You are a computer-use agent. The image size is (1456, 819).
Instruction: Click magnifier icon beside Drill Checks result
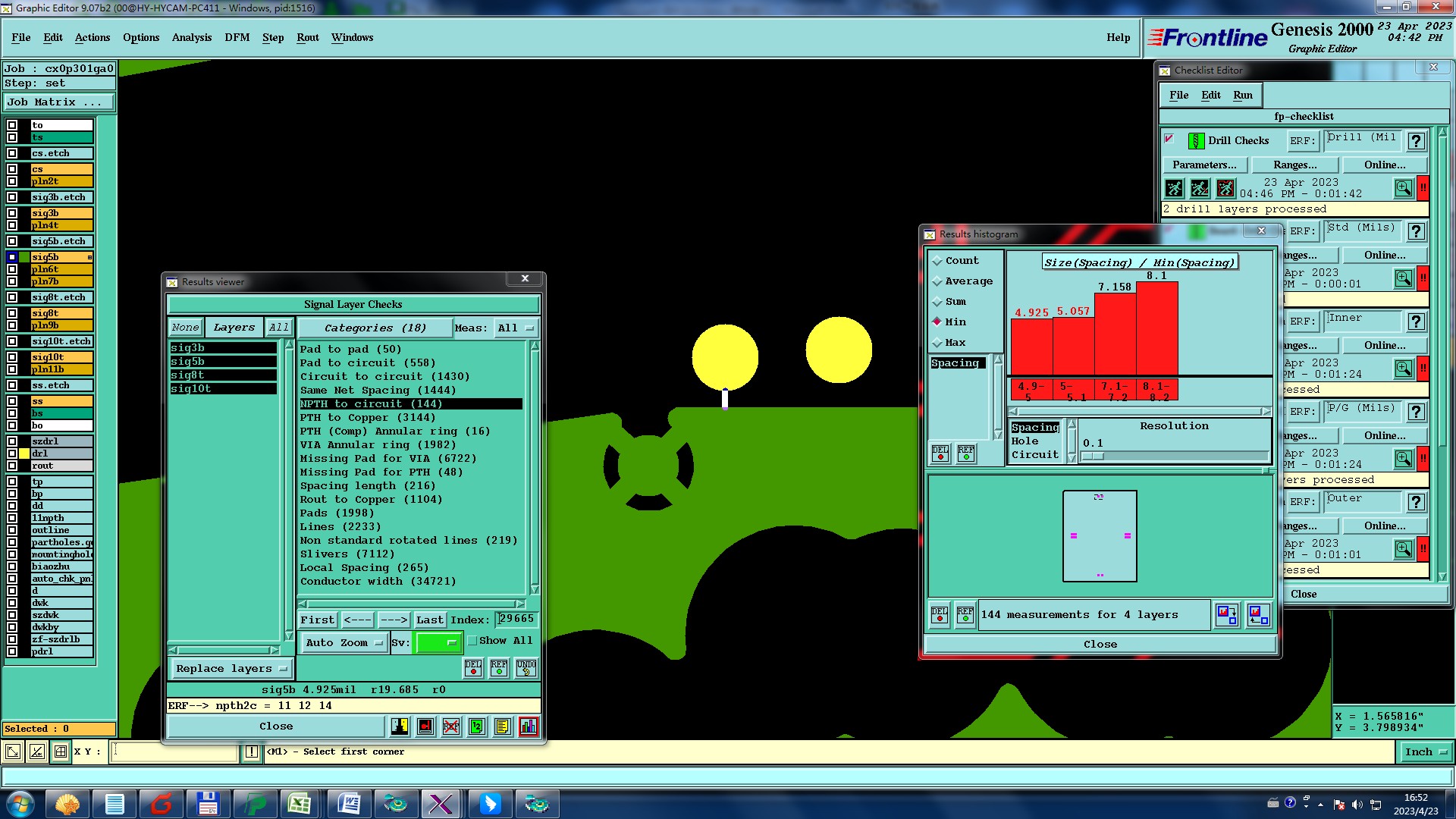(x=1403, y=188)
